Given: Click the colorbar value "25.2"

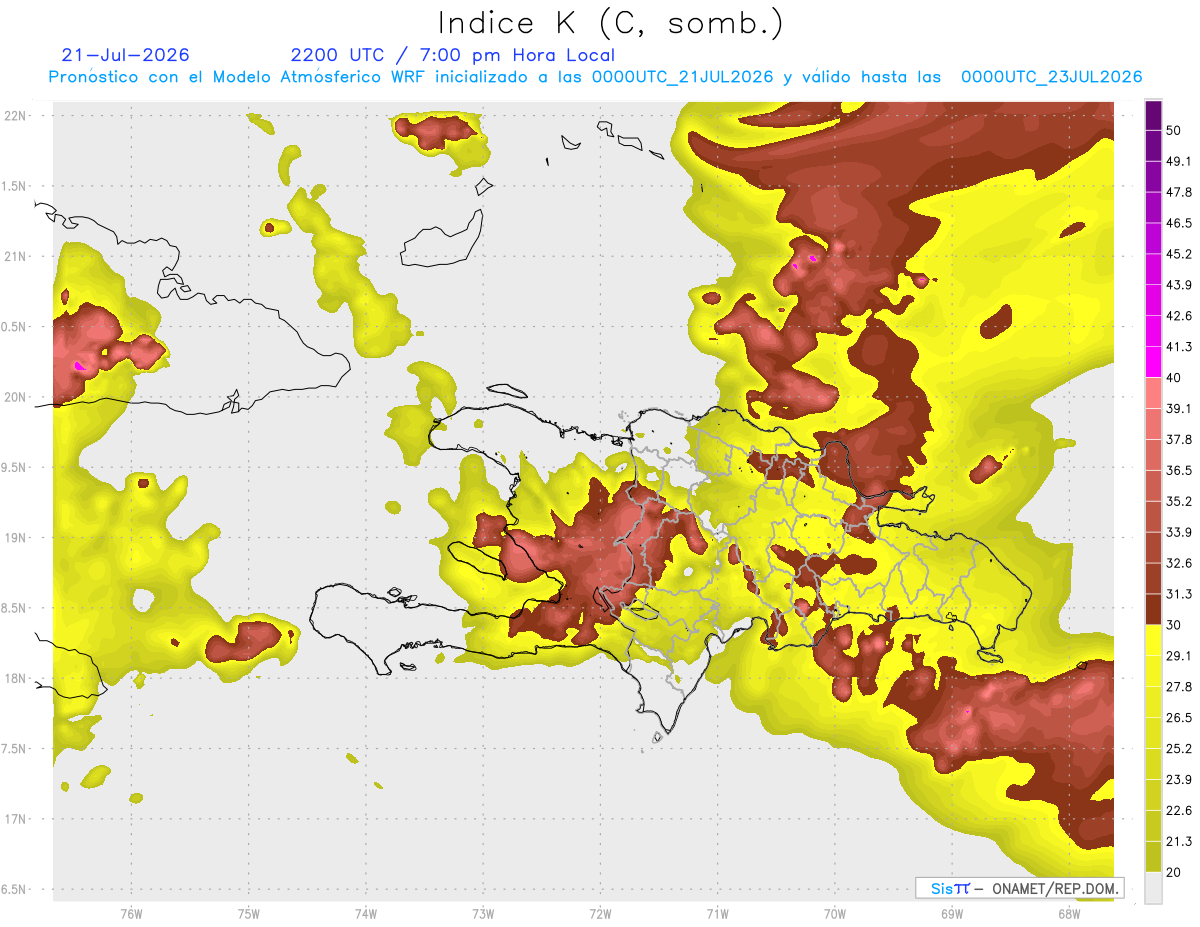Looking at the screenshot, I should [x=1179, y=749].
